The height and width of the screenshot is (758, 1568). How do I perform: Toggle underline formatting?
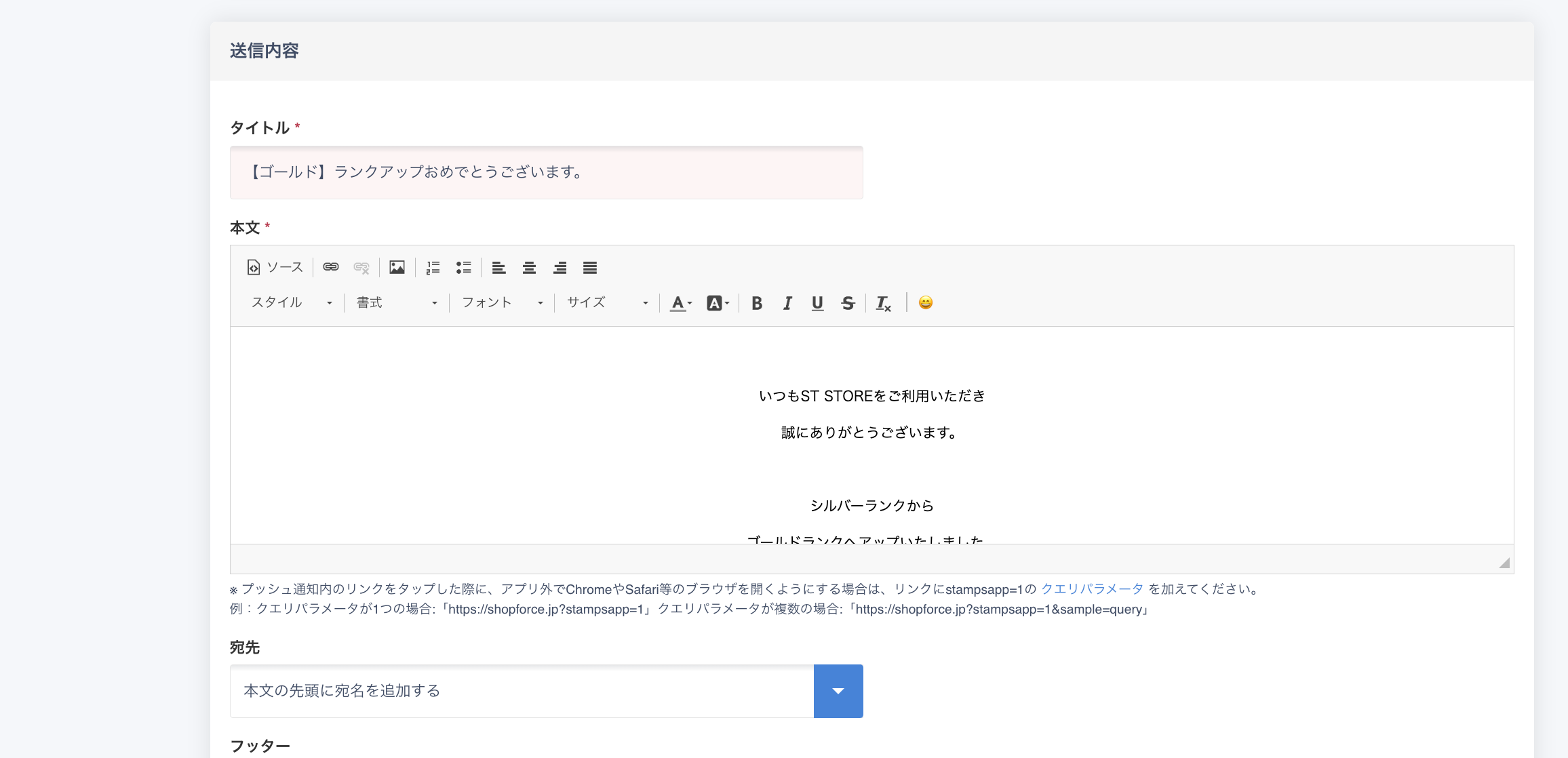817,302
